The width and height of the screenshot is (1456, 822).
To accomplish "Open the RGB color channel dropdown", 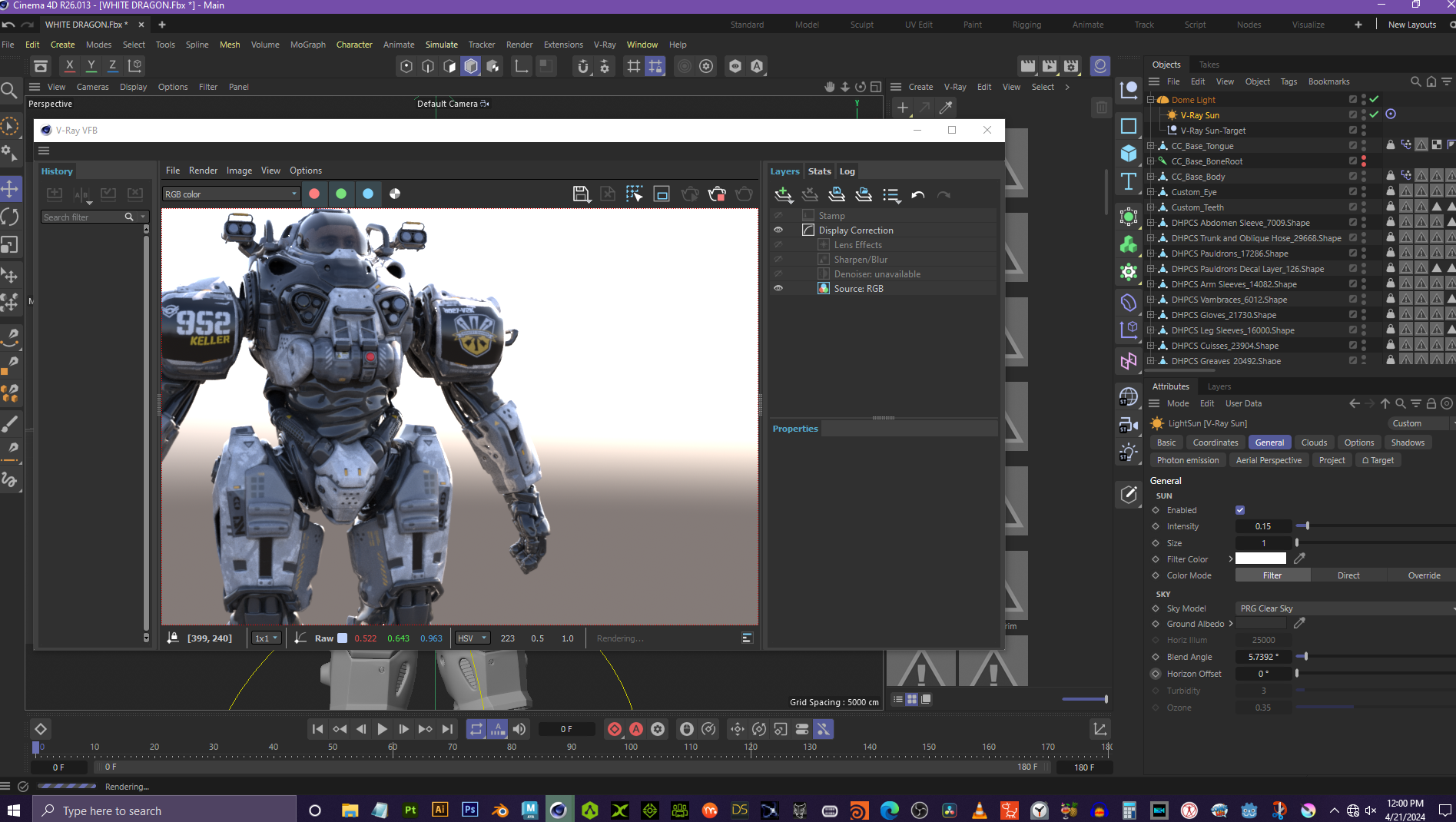I will tap(231, 194).
